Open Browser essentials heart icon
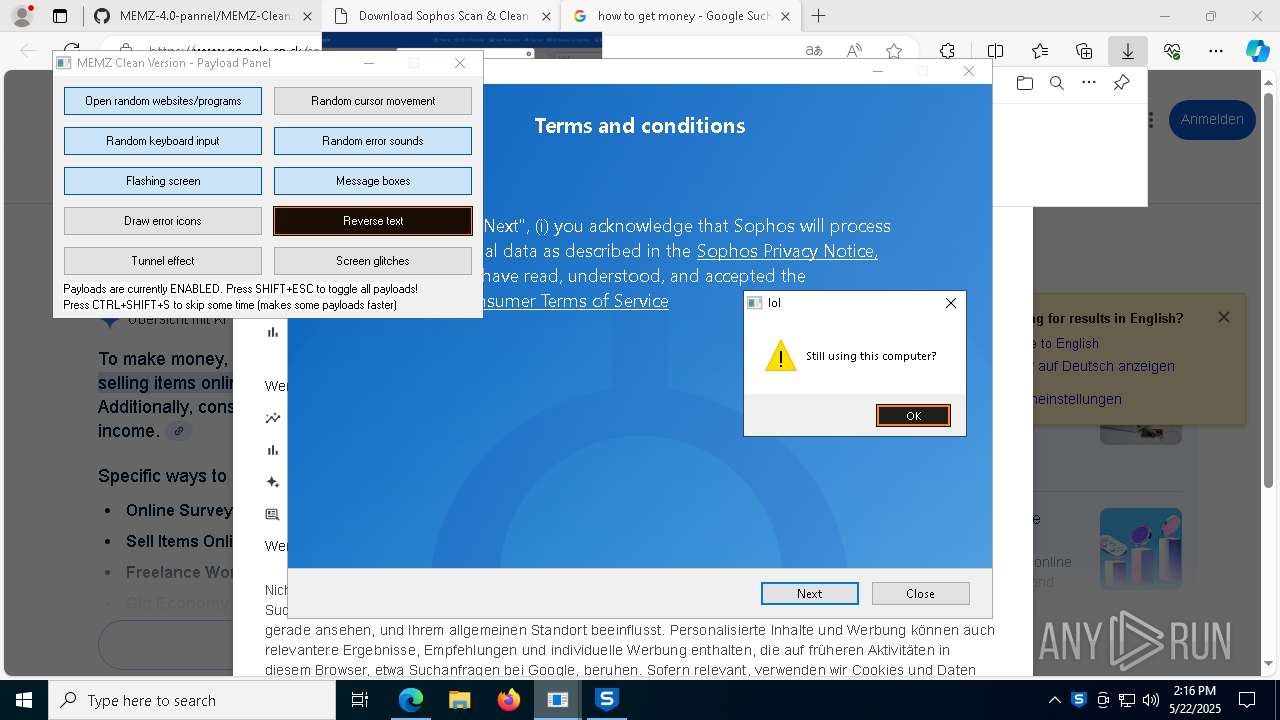The height and width of the screenshot is (720, 1280). point(1172,51)
